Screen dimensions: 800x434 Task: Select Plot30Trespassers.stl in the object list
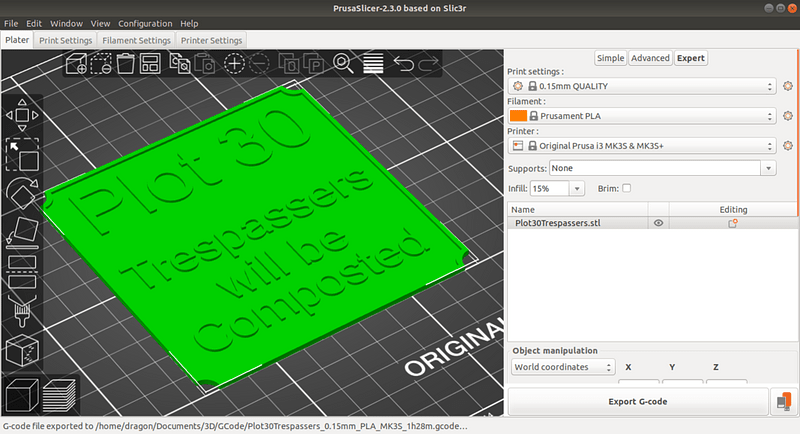[x=558, y=223]
